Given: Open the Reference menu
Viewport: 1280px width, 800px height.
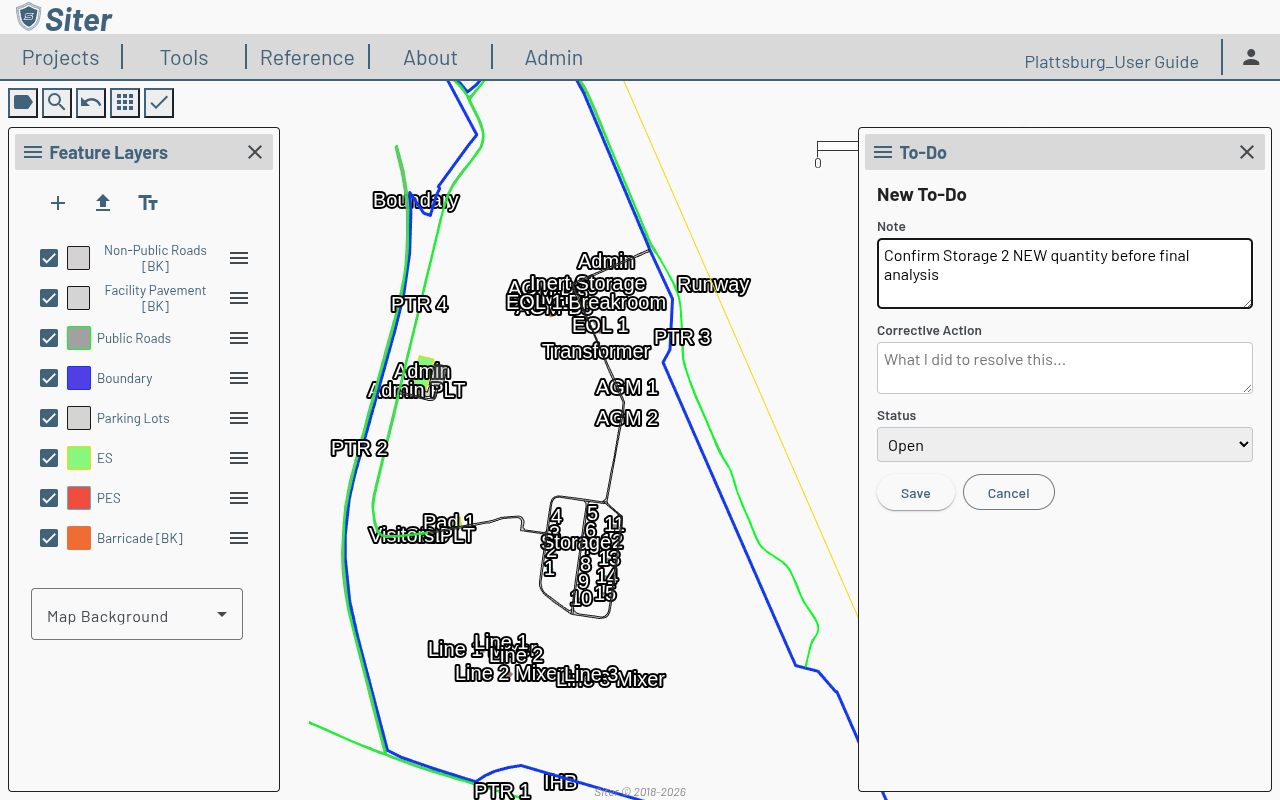Looking at the screenshot, I should tap(307, 58).
